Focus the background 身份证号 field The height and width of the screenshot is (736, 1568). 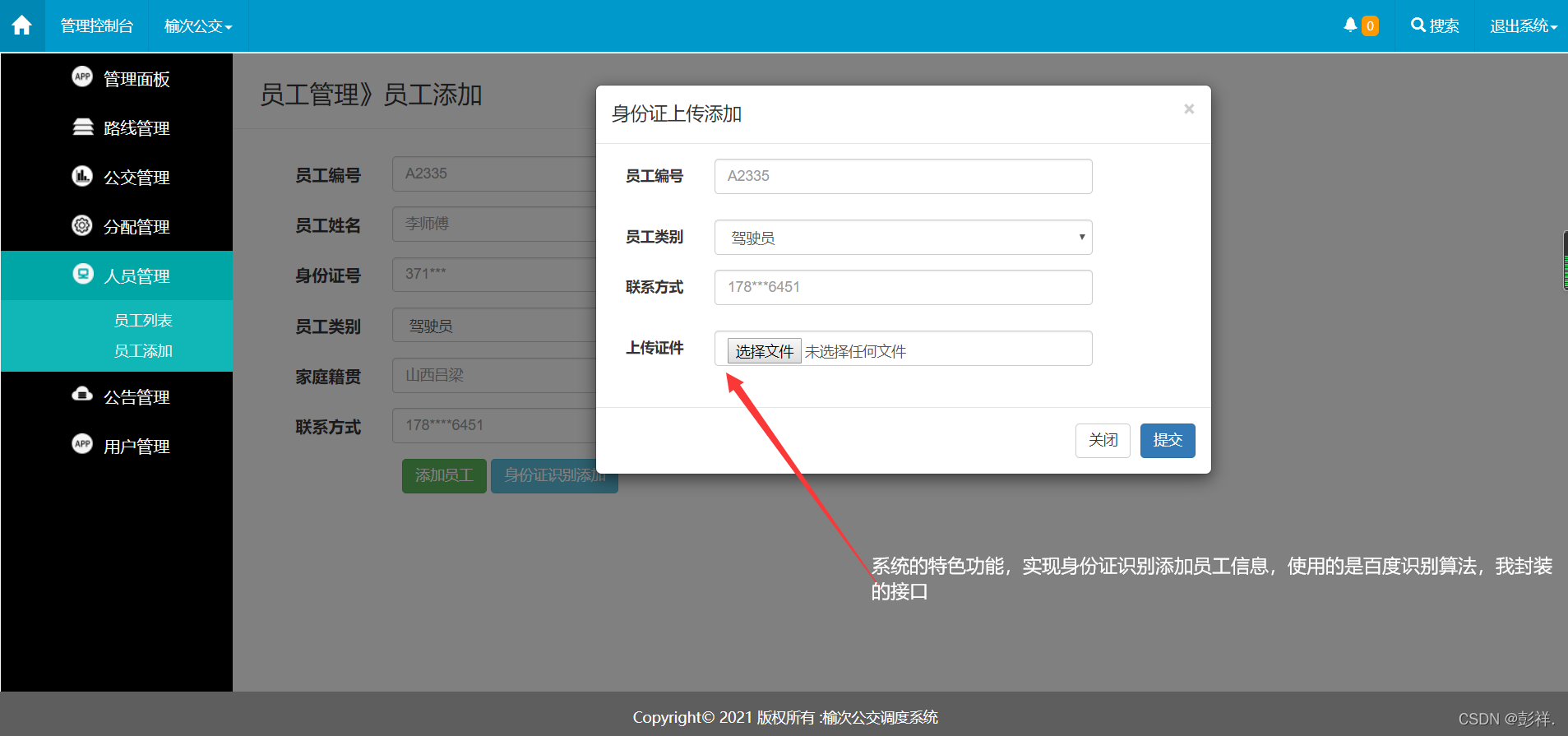[x=494, y=275]
